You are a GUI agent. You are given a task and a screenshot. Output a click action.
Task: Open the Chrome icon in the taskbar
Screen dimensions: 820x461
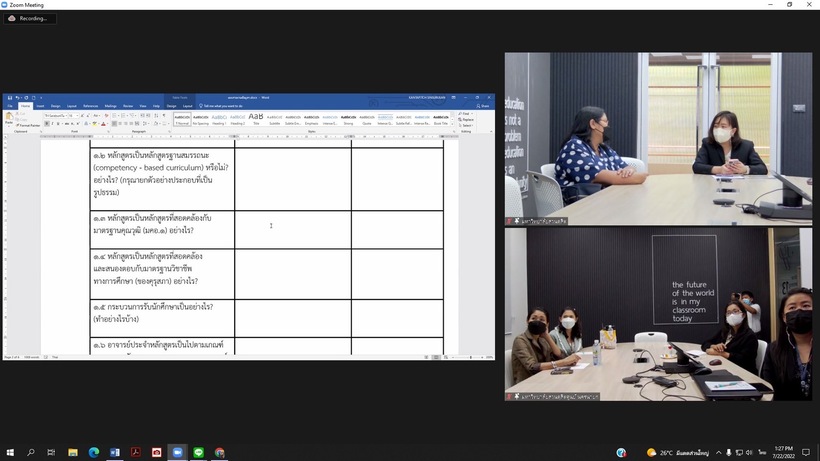coord(220,452)
